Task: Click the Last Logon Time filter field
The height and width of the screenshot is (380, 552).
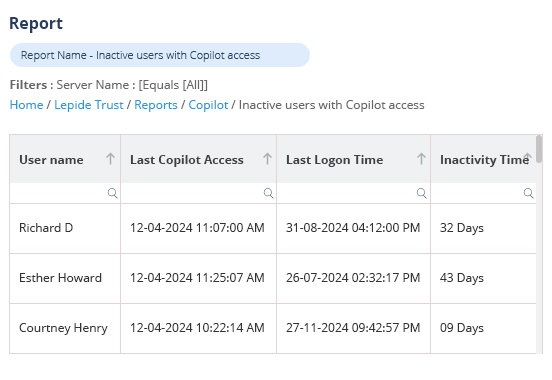Action: point(353,193)
